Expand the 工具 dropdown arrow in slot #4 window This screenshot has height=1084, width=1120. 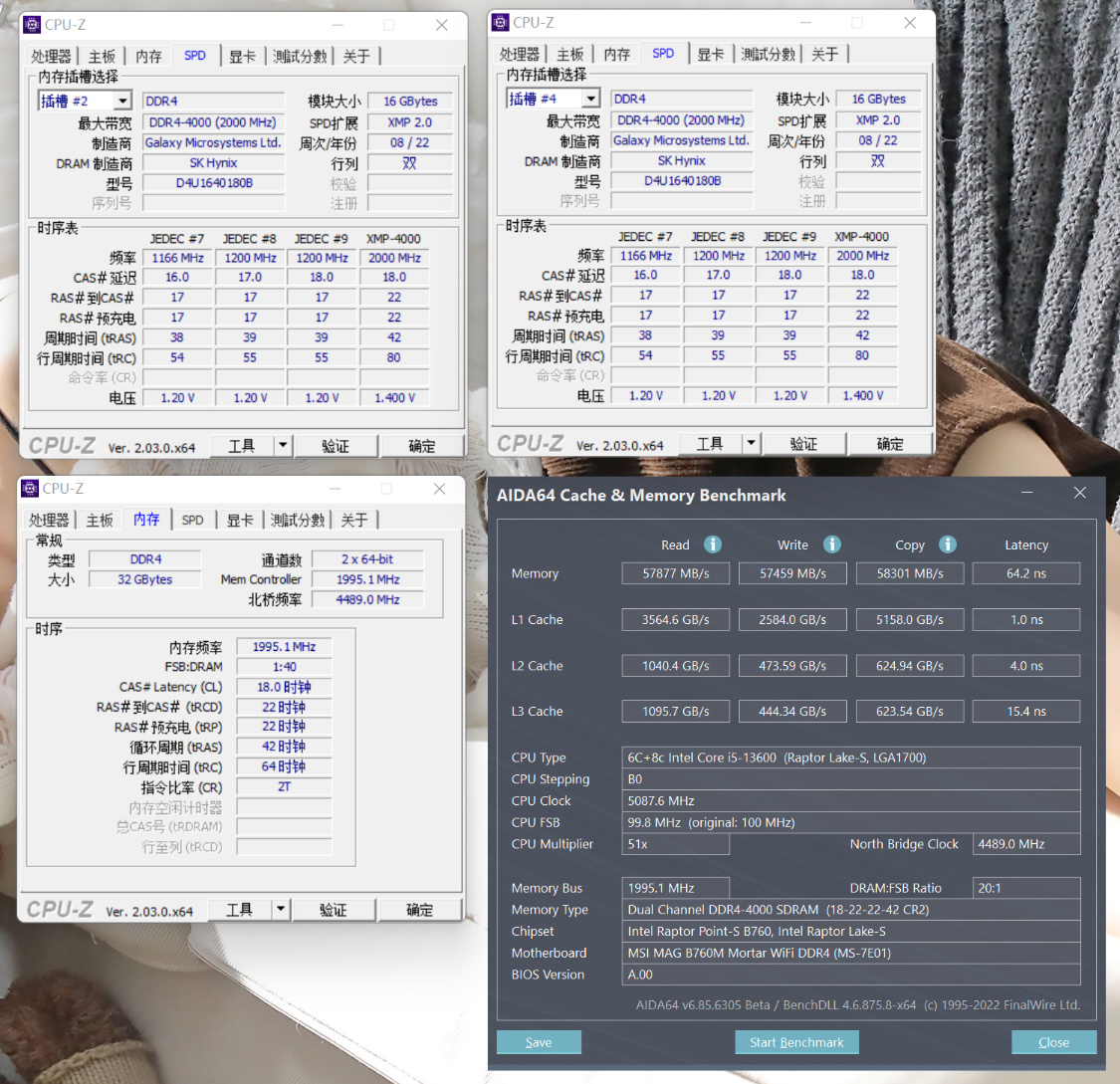pos(752,444)
